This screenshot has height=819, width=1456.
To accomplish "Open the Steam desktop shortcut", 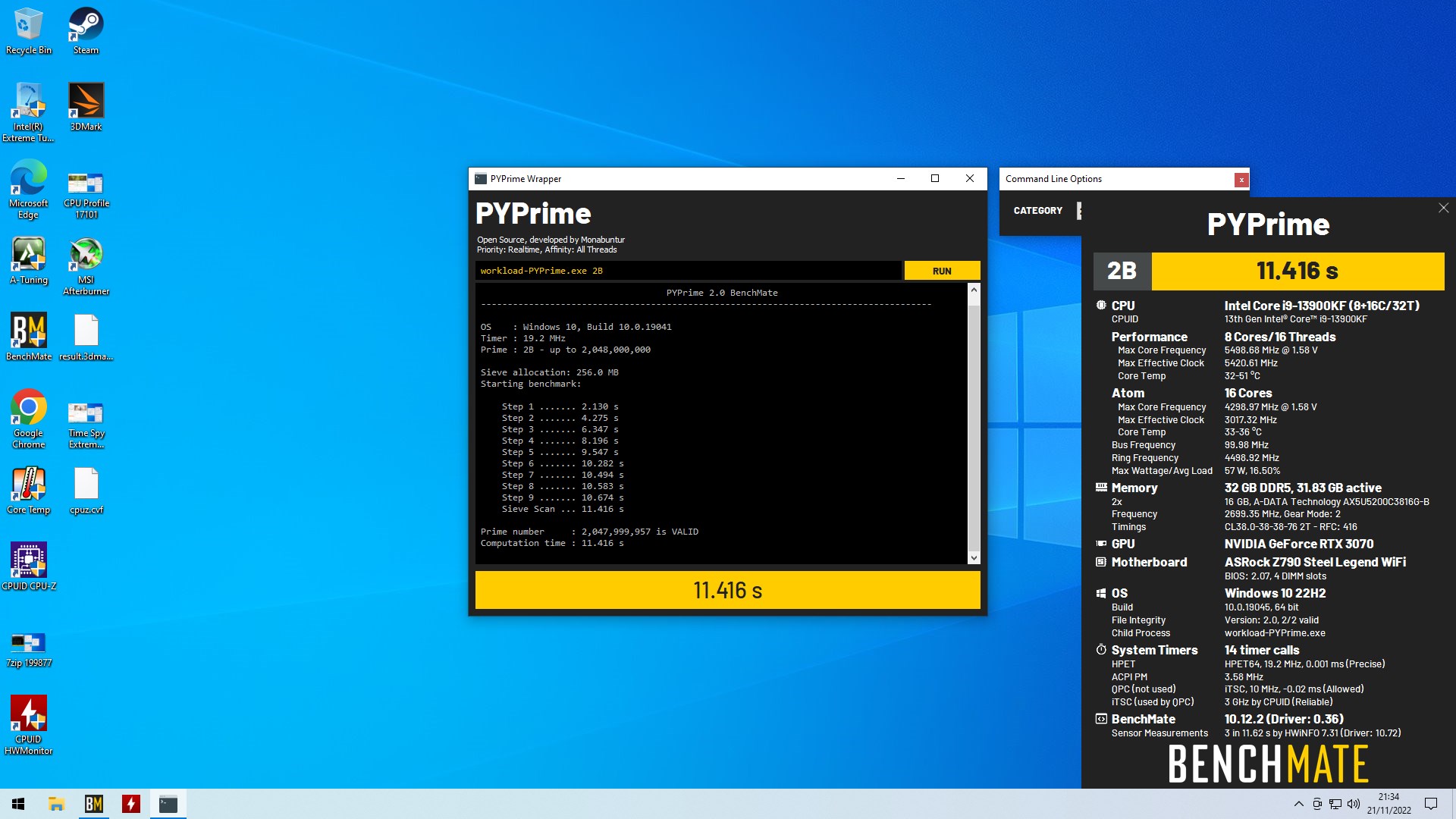I will point(86,31).
